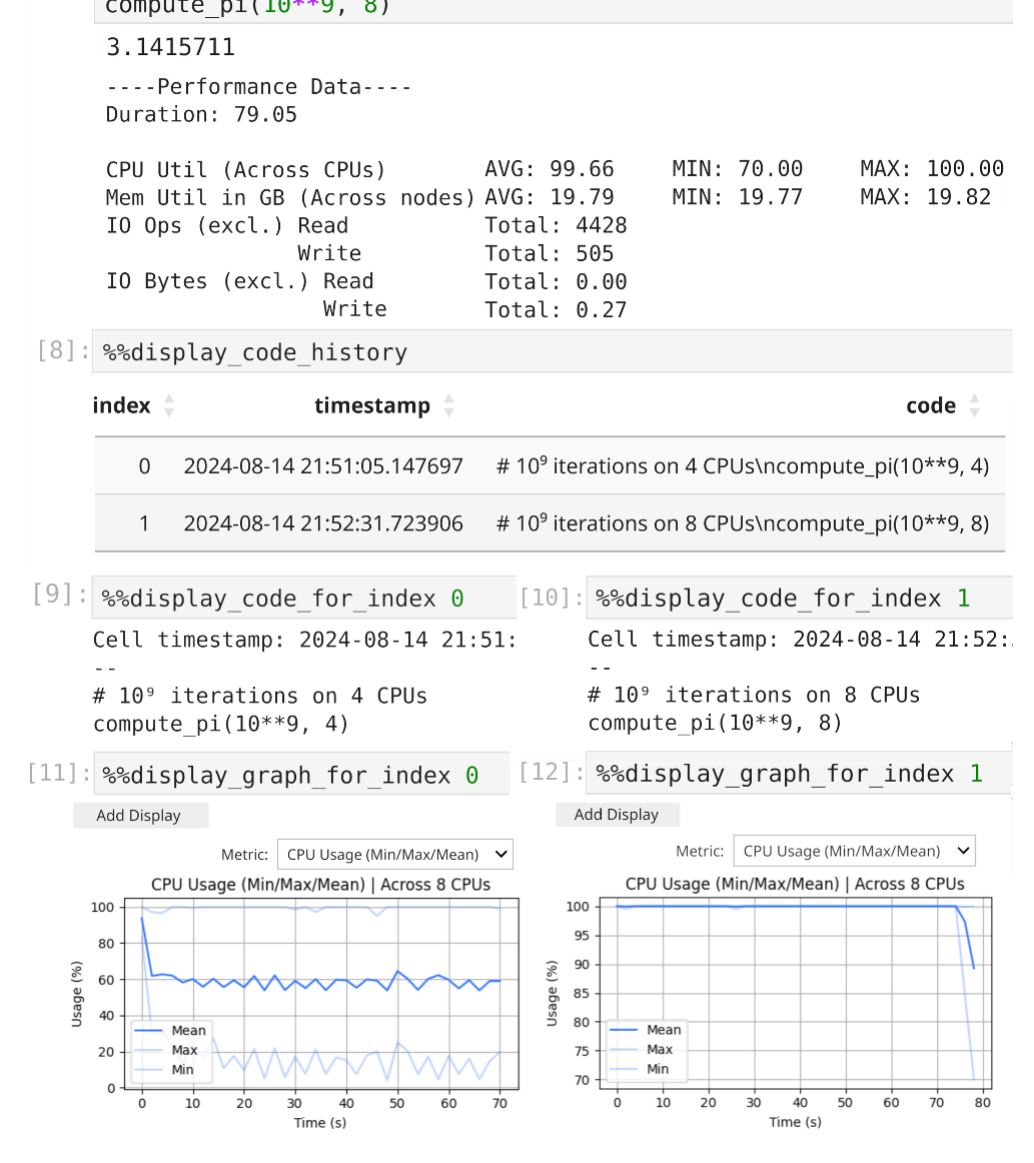Click CPU Util MIN: 70.00 value
The width and height of the screenshot is (1034, 1163).
pyautogui.click(x=737, y=169)
